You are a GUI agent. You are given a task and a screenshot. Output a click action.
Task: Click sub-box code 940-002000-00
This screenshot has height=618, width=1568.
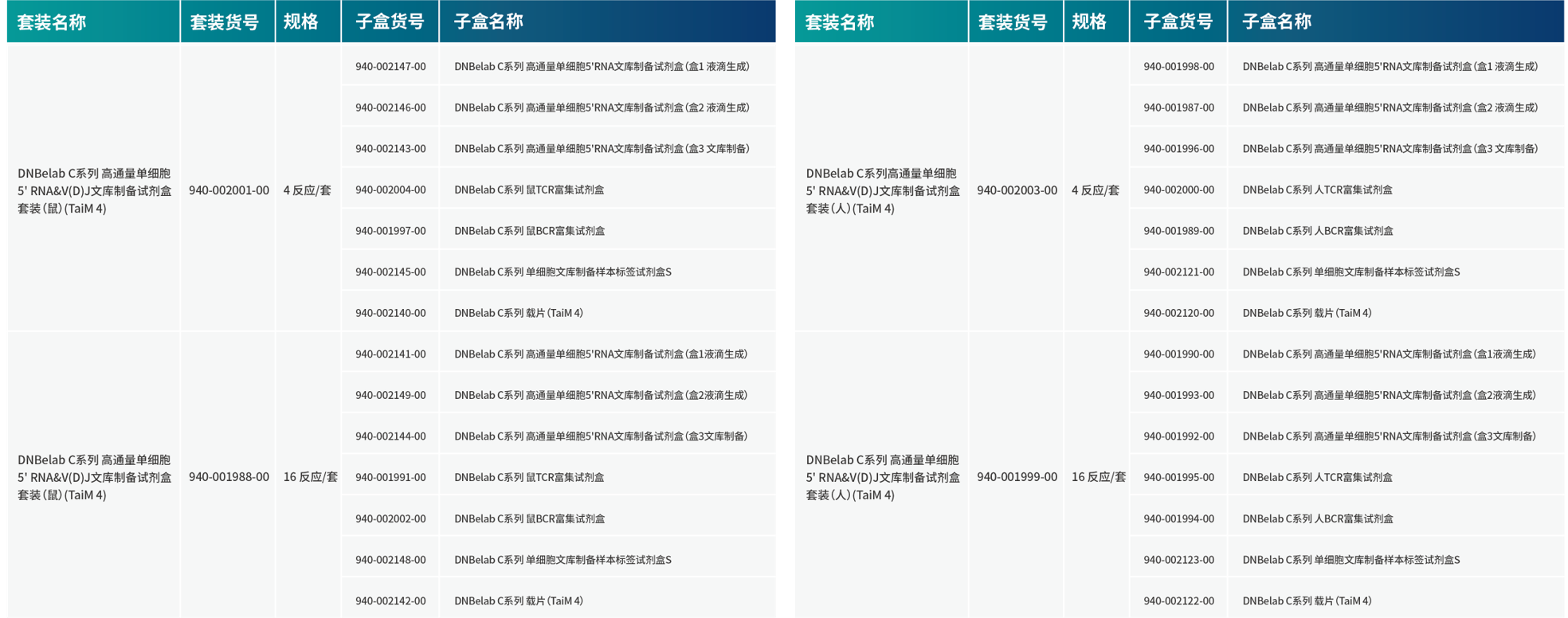point(1179,190)
